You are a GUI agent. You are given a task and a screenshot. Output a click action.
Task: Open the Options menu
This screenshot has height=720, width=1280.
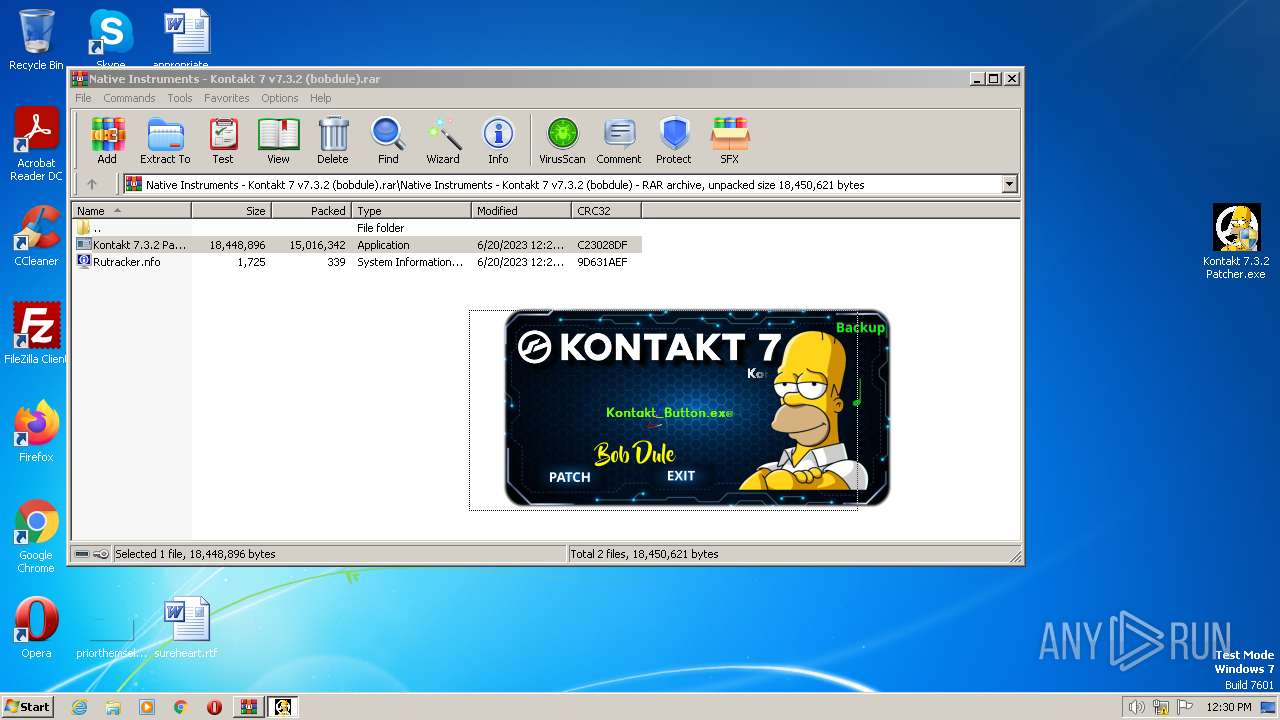pos(280,98)
